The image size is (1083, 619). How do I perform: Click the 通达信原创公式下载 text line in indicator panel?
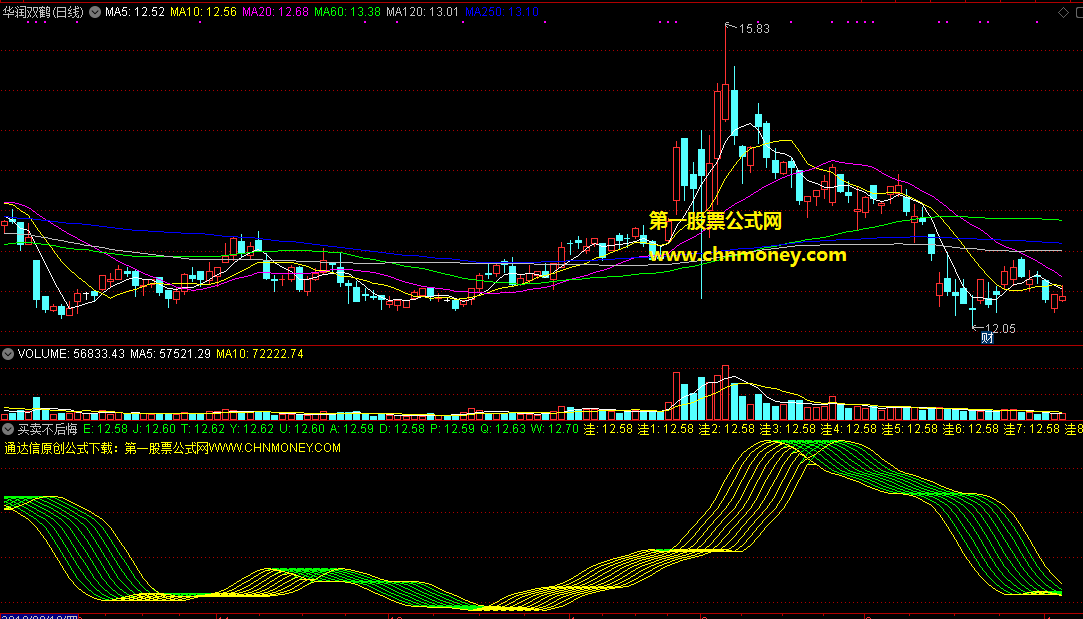pos(173,448)
